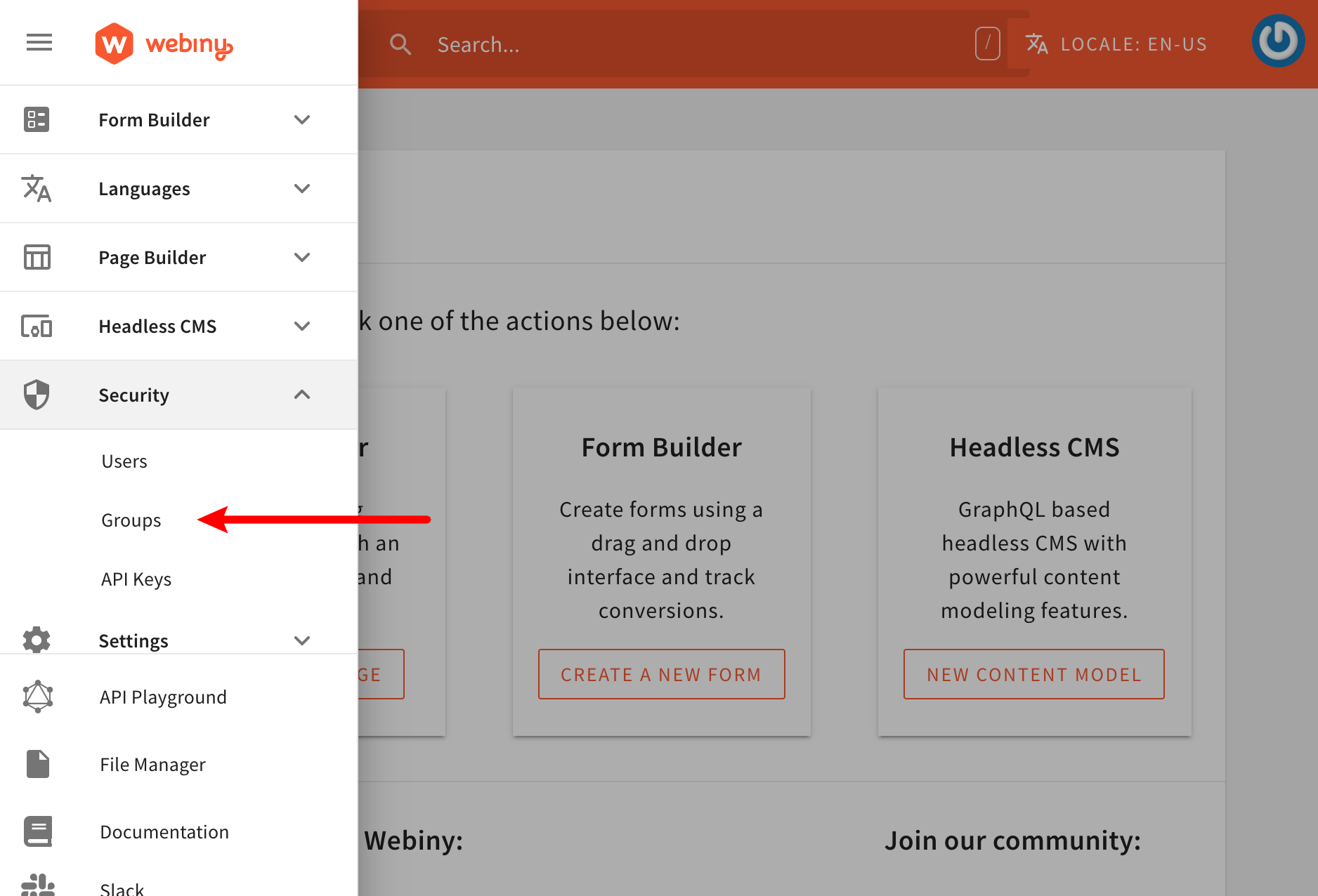This screenshot has width=1318, height=896.
Task: Click inside the Search input field
Action: click(x=632, y=44)
